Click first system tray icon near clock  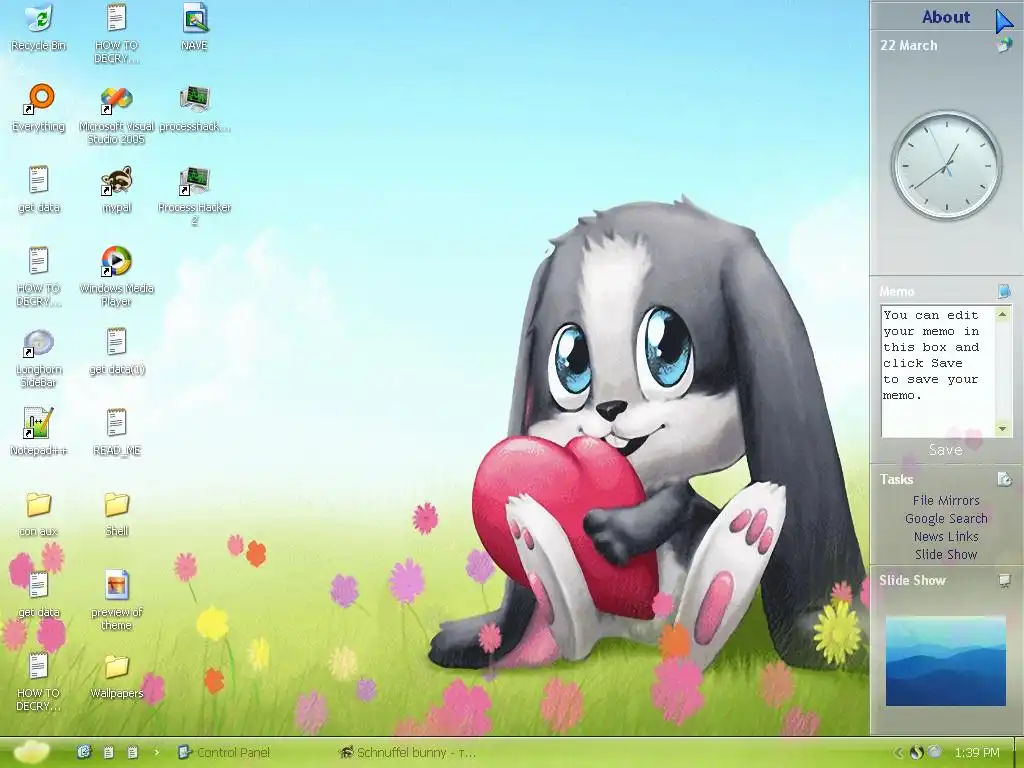[x=917, y=752]
